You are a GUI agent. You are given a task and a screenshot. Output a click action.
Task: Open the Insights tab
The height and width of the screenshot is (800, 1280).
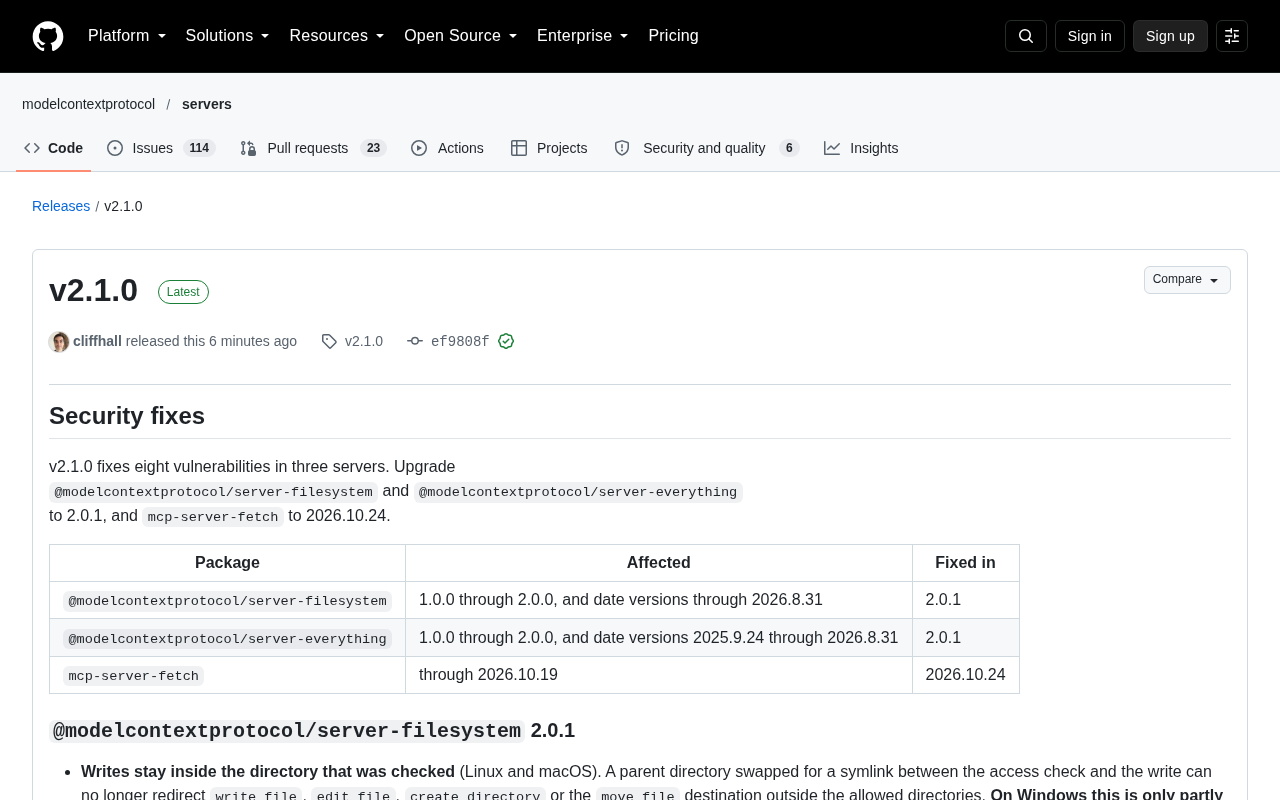861,148
